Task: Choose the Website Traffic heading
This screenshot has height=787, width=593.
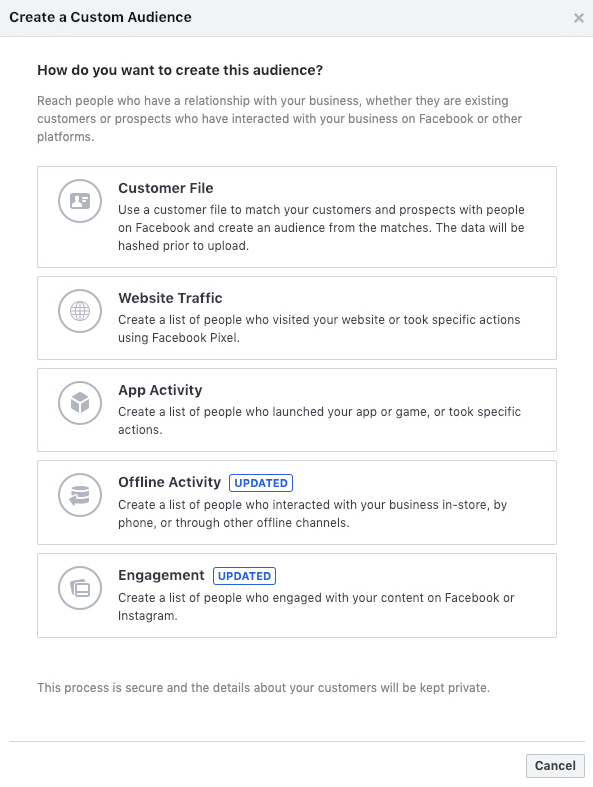Action: pos(170,298)
